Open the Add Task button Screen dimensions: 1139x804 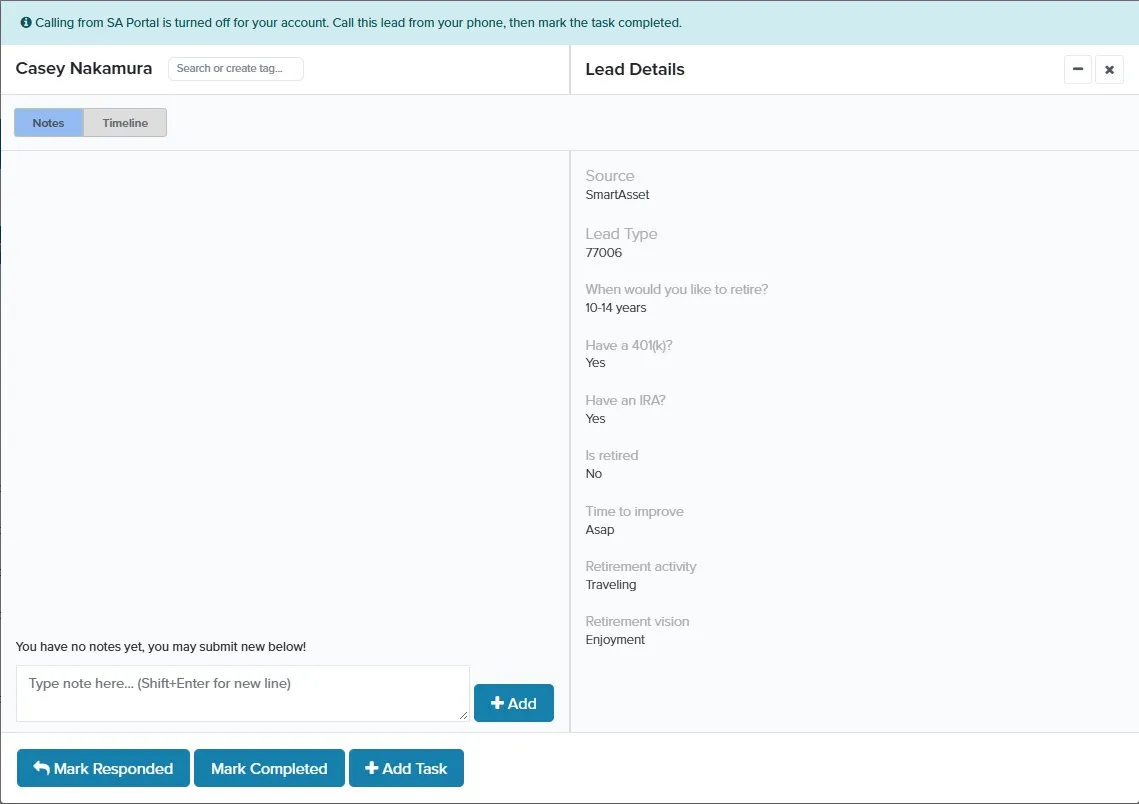click(406, 768)
